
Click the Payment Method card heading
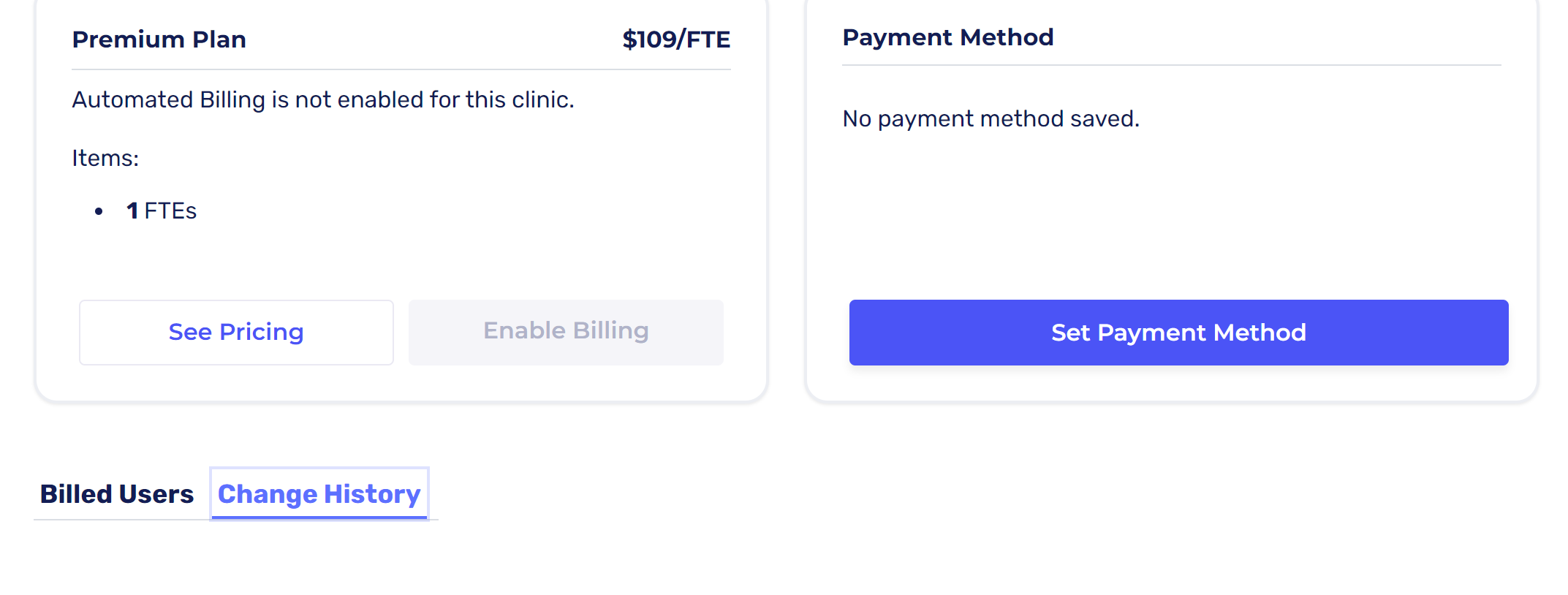click(x=947, y=37)
